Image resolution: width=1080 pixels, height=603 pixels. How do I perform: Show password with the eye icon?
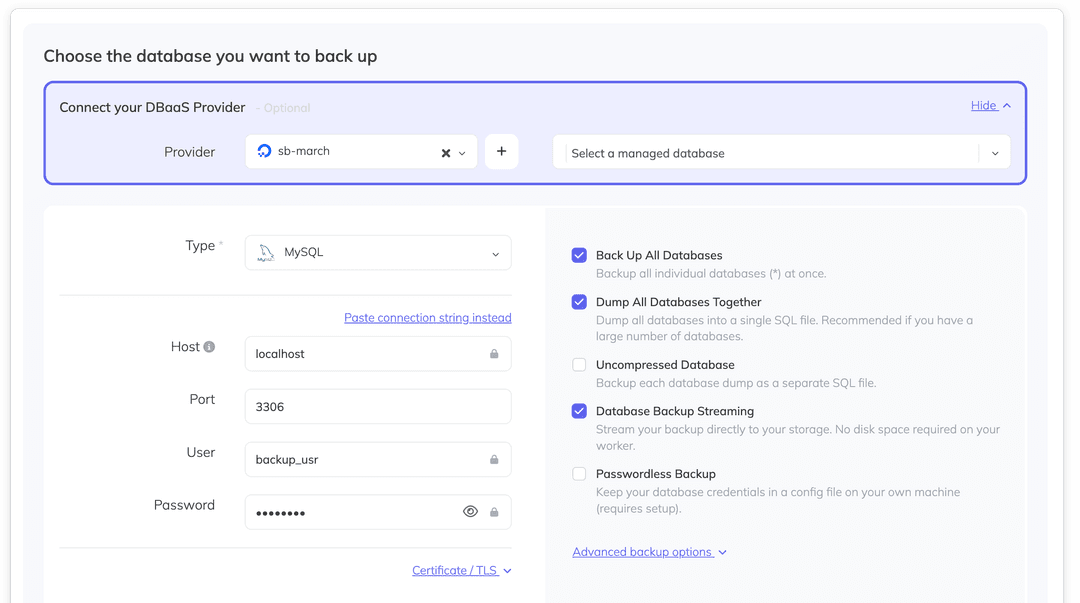470,511
